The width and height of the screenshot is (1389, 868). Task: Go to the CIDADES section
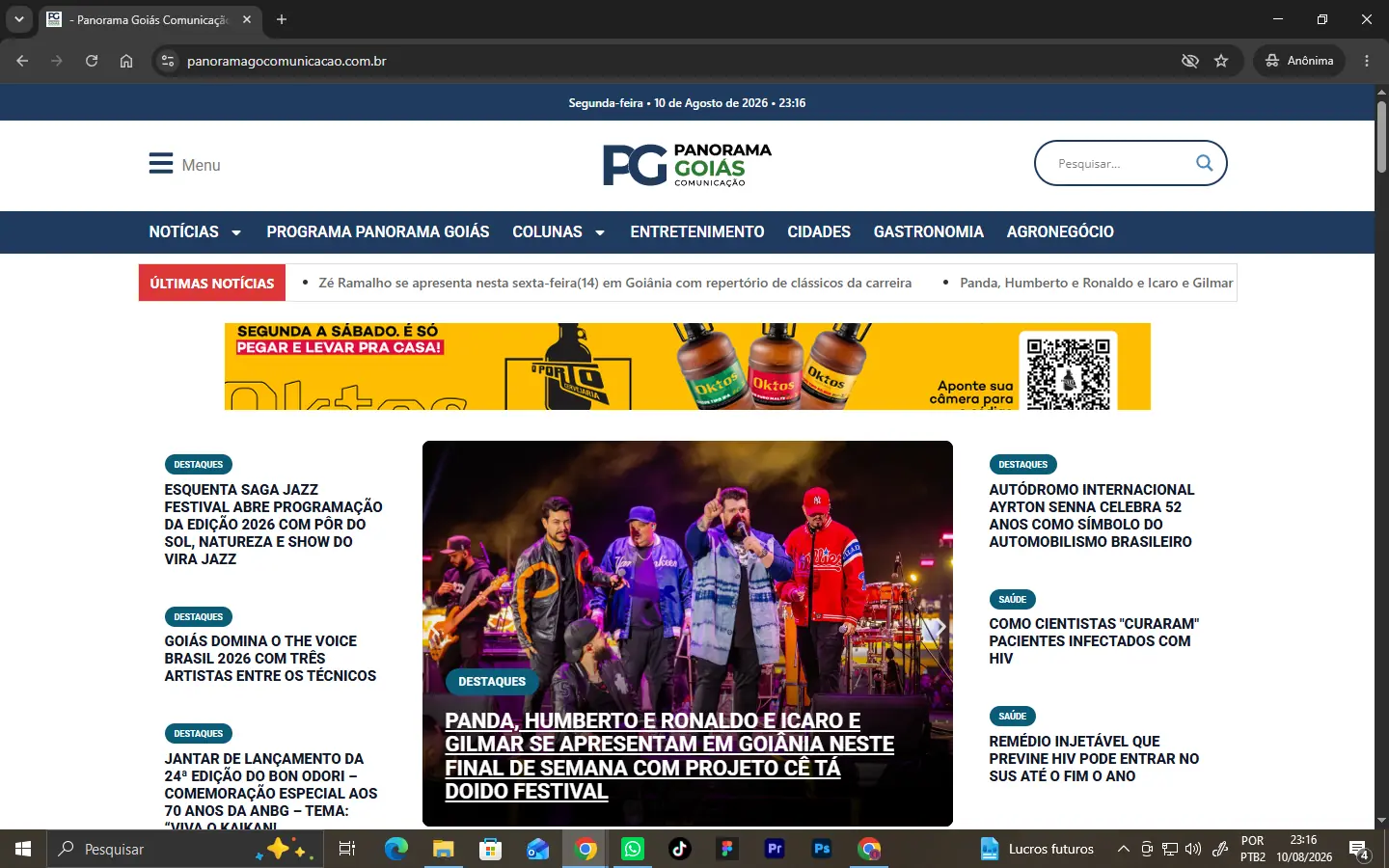point(819,231)
